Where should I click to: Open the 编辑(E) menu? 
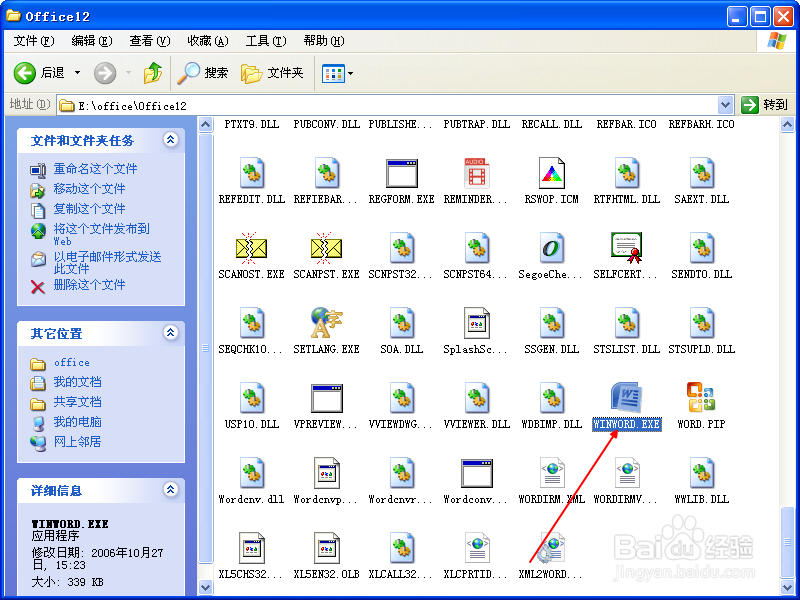point(92,41)
